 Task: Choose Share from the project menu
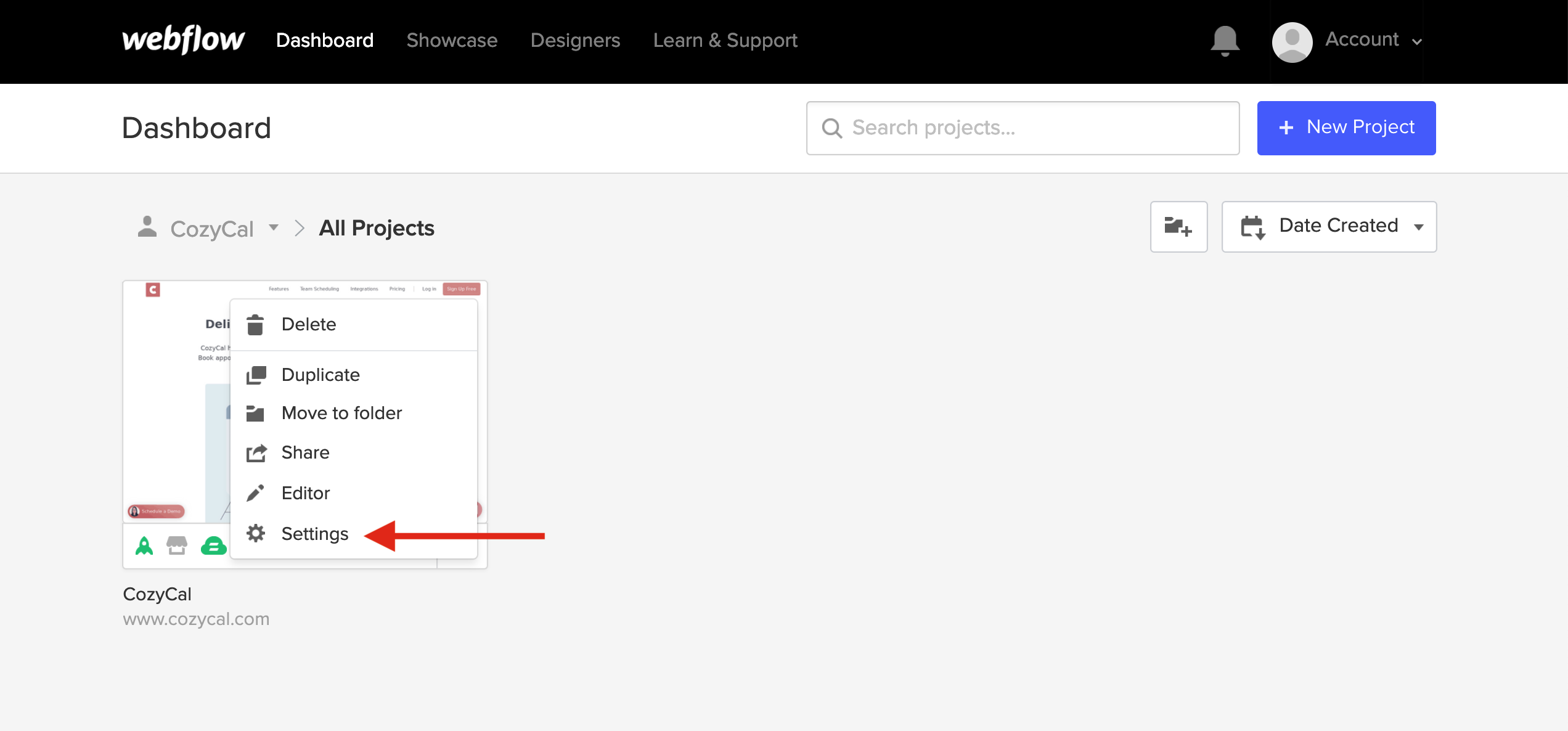click(x=305, y=452)
